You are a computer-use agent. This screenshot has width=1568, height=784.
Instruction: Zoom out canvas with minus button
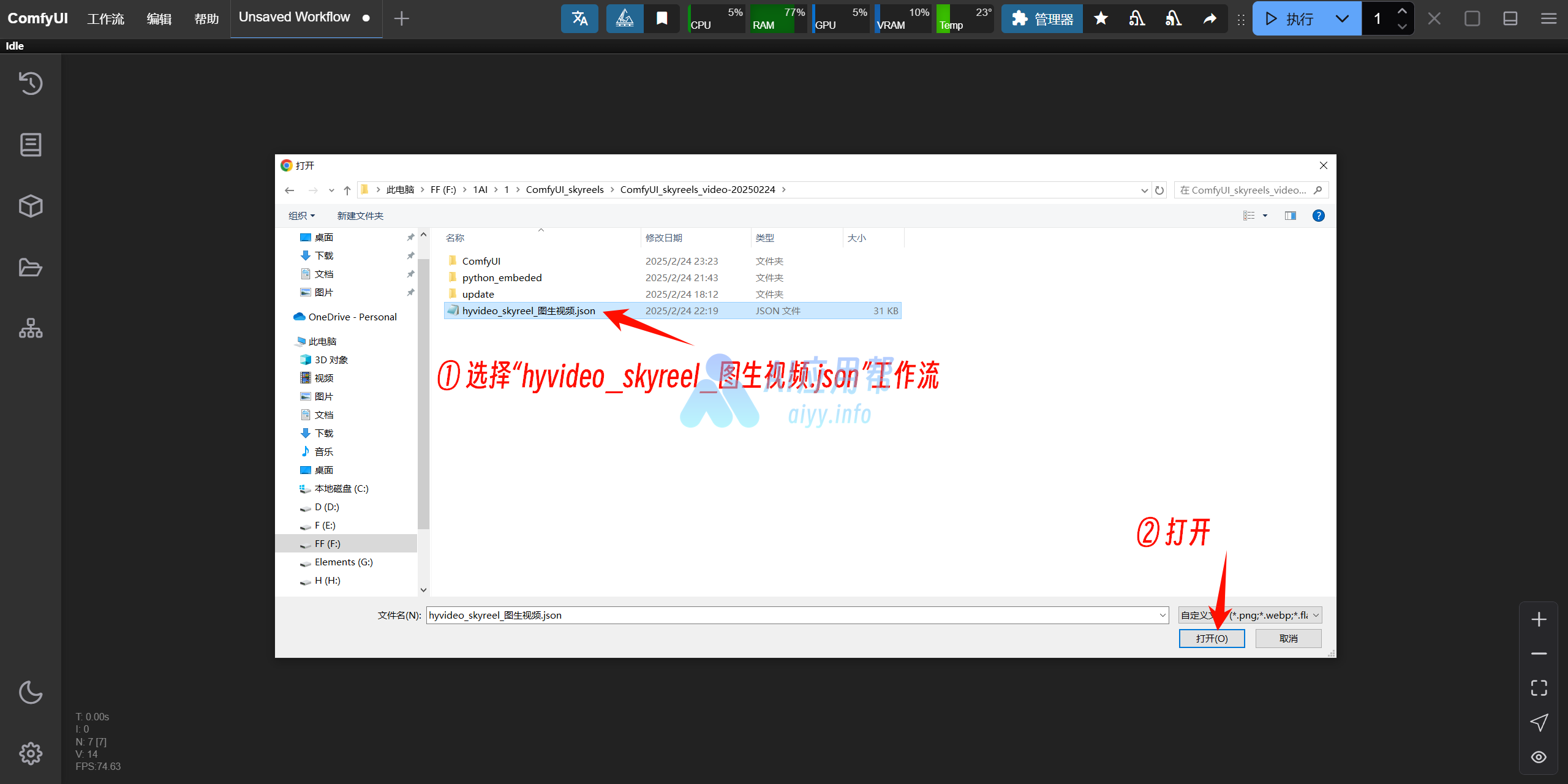pos(1539,654)
